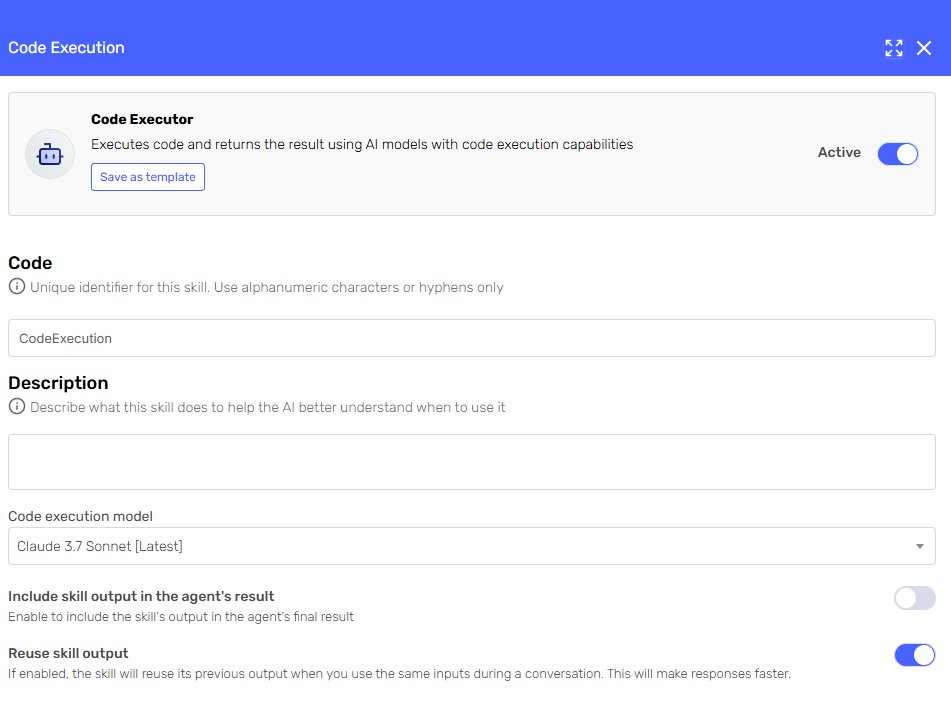This screenshot has width=951, height=722.
Task: Click the Save as template button
Action: 148,177
